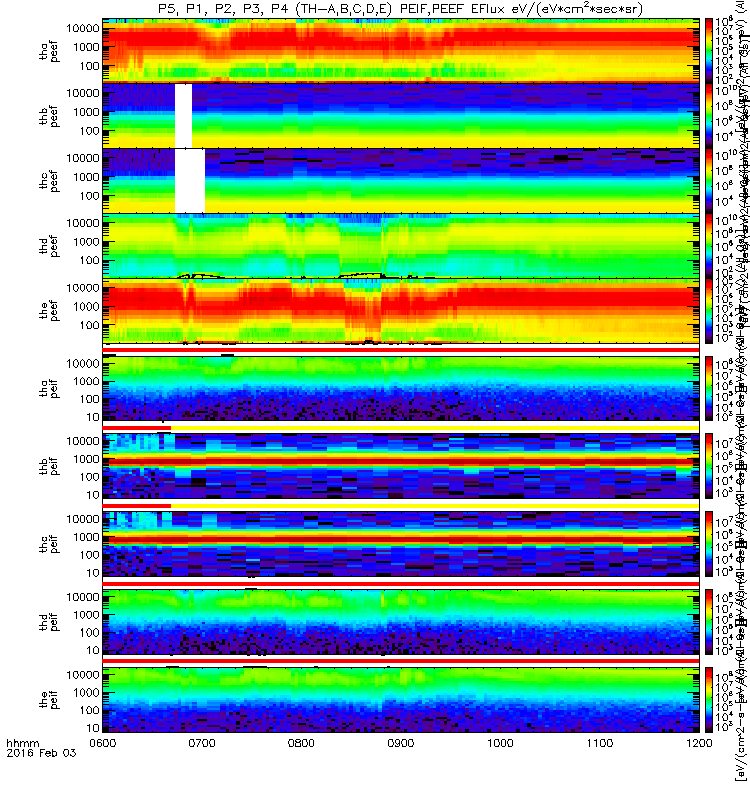The height and width of the screenshot is (800, 750).
Task: Click inside the thd peif spectrogram panel
Action: click(401, 622)
